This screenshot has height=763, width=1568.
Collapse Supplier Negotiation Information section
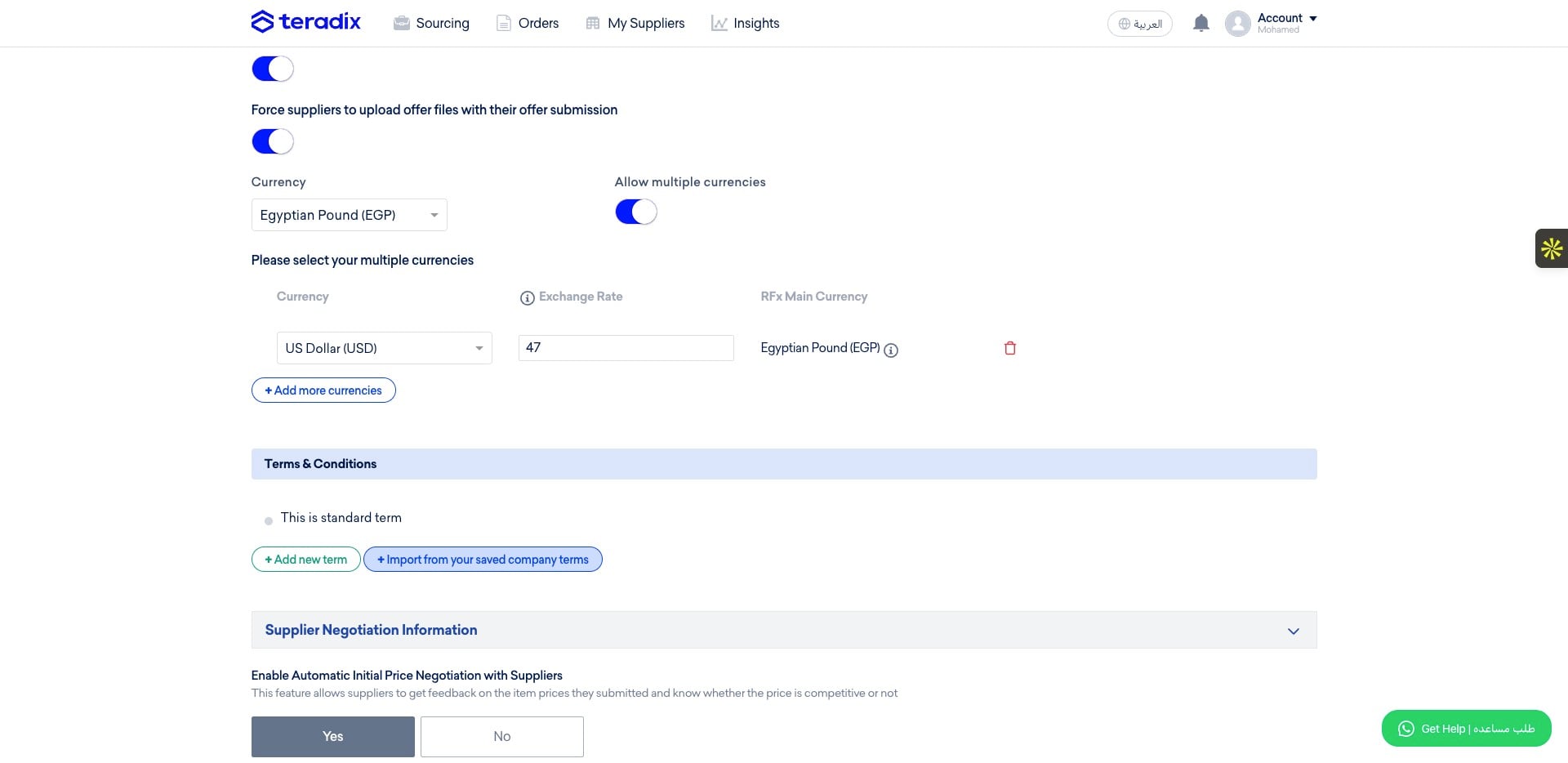coord(1294,631)
